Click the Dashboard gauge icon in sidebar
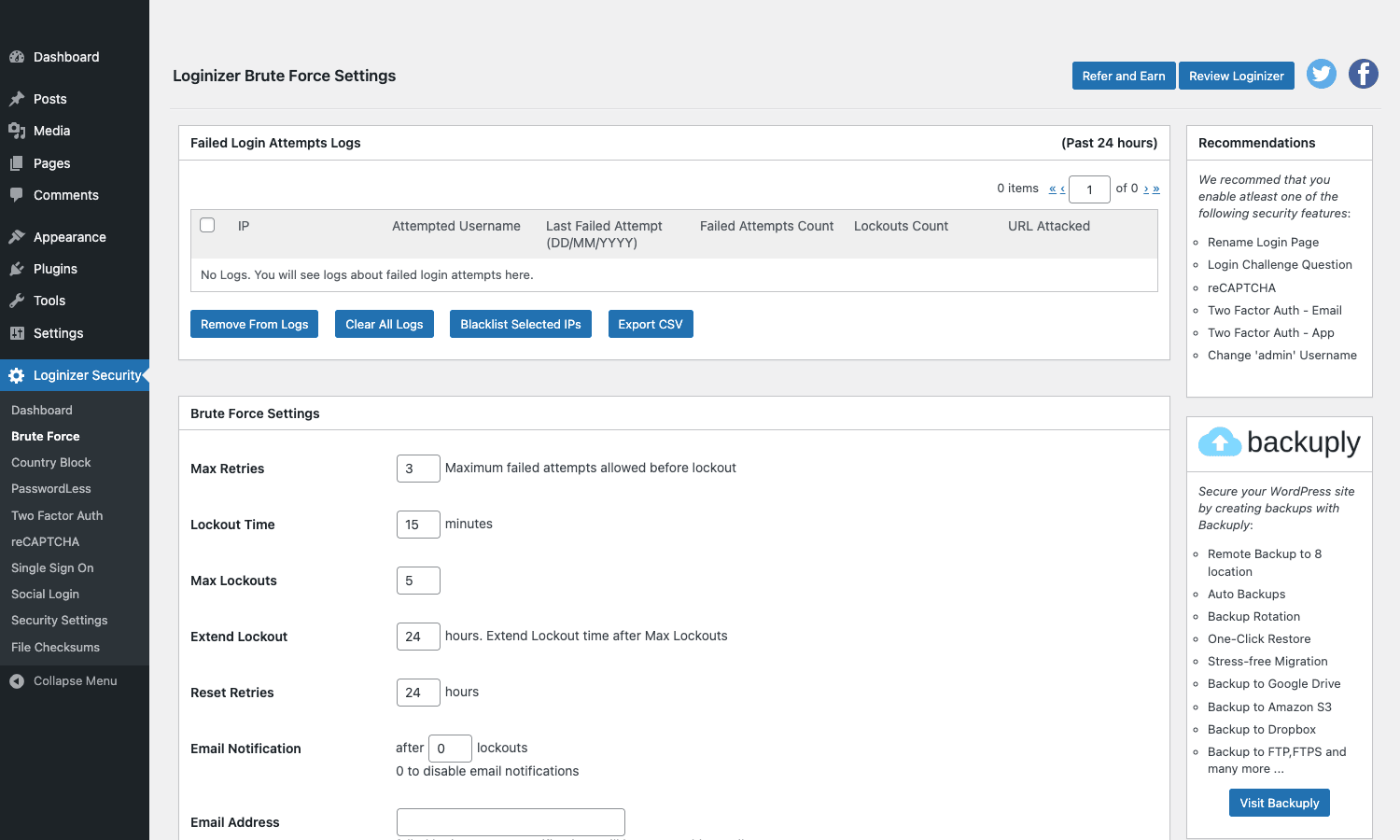 pyautogui.click(x=17, y=57)
